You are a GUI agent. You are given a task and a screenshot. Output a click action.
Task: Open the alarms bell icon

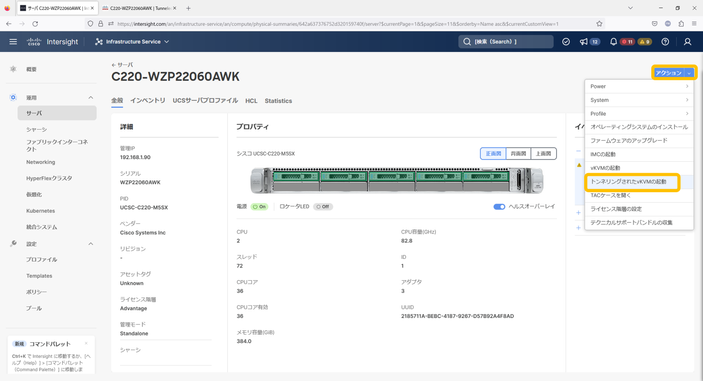click(613, 42)
